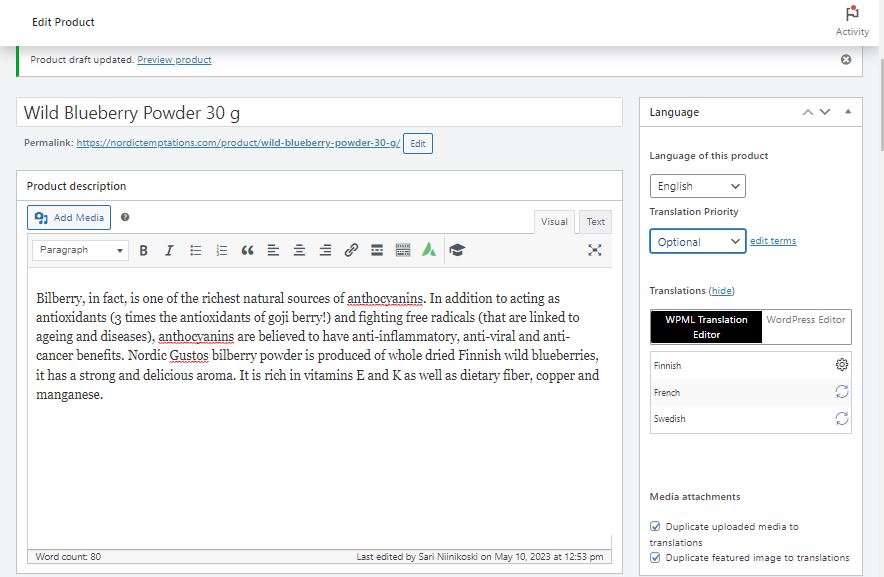Viewport: 884px width, 577px height.
Task: Toggle Duplicate featured image to translations
Action: pos(655,557)
